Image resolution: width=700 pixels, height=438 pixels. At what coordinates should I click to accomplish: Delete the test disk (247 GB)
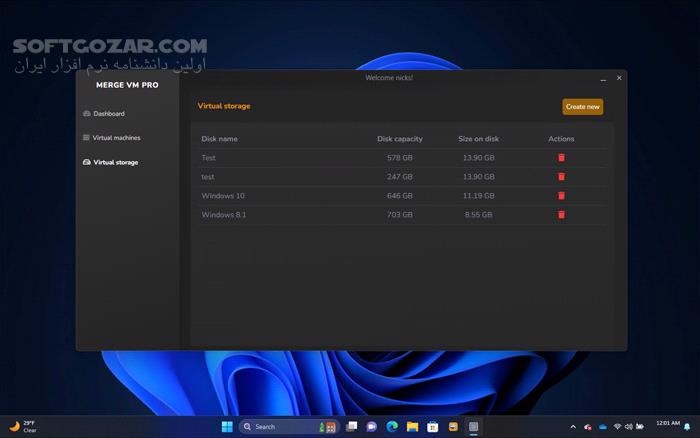click(561, 177)
